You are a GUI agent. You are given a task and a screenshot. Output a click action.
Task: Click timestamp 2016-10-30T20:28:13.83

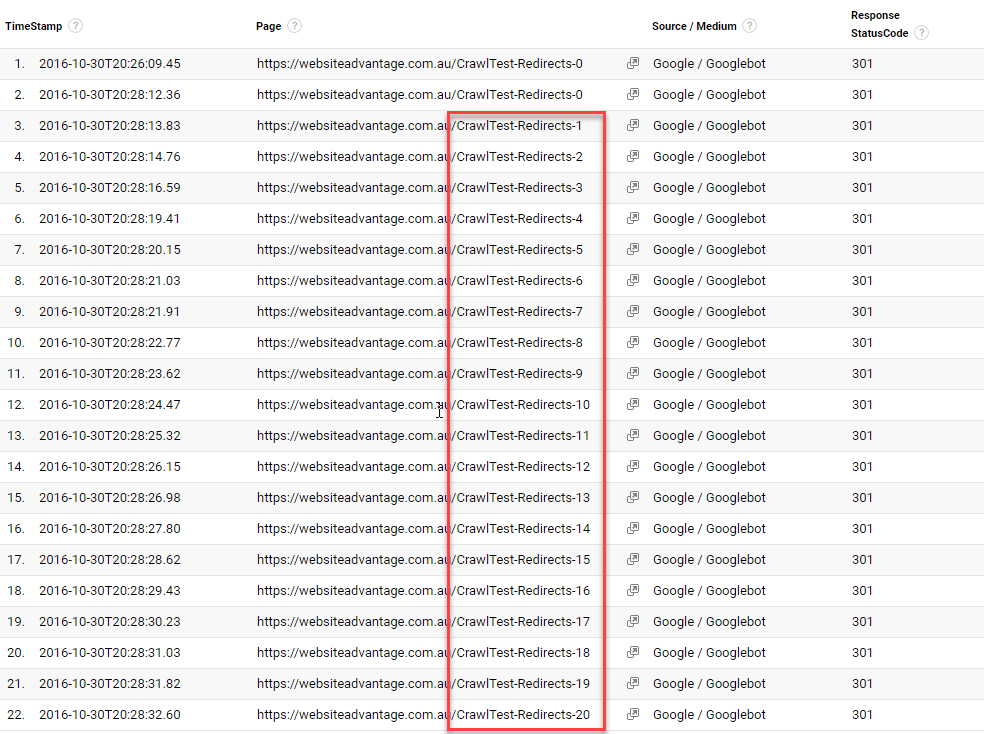tap(110, 125)
